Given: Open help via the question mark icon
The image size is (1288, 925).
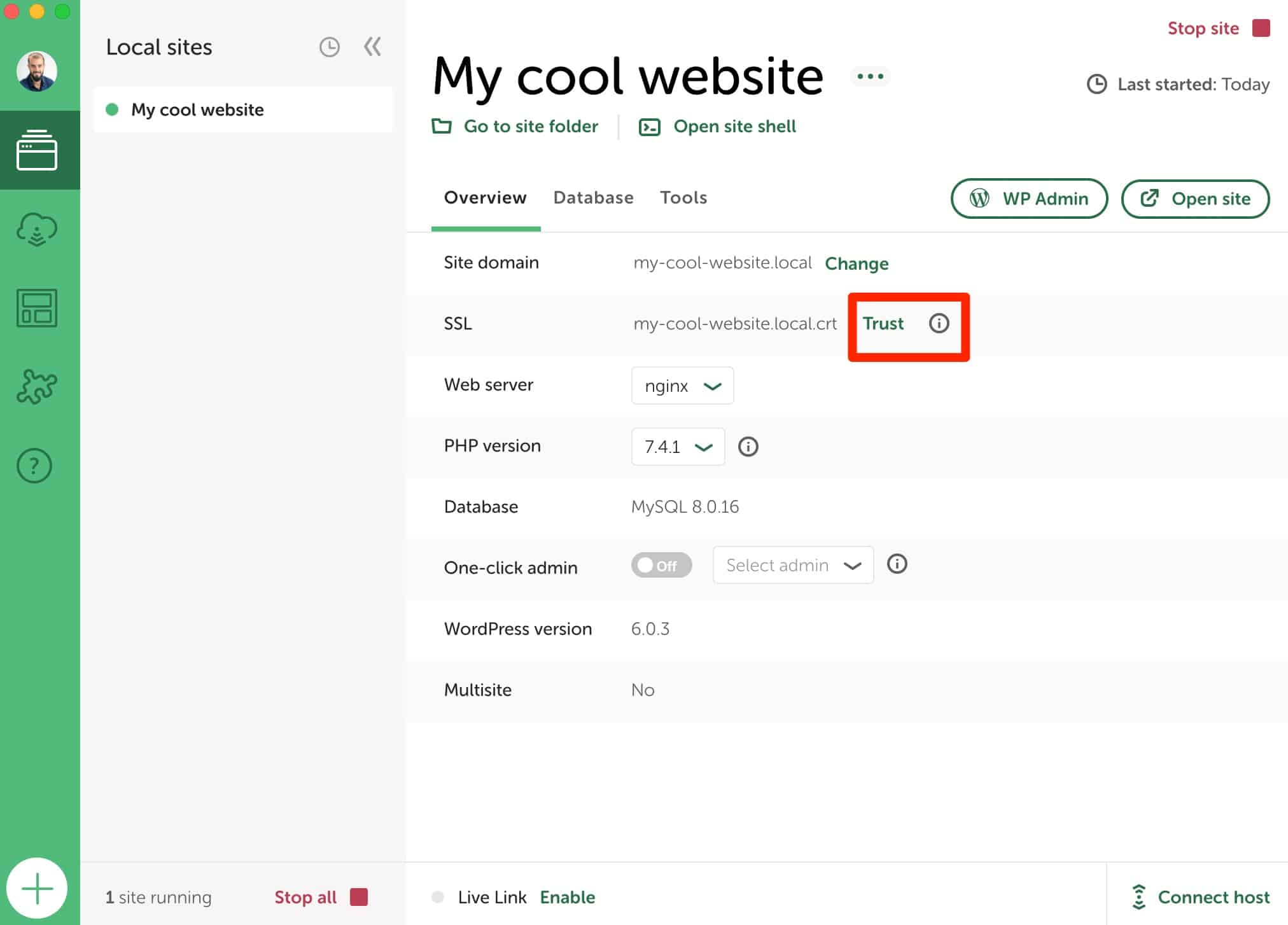Looking at the screenshot, I should coord(34,465).
